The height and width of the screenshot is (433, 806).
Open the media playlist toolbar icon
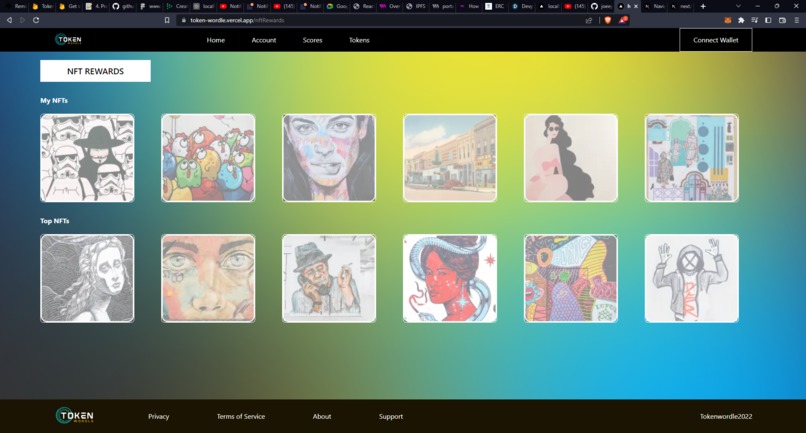point(755,20)
